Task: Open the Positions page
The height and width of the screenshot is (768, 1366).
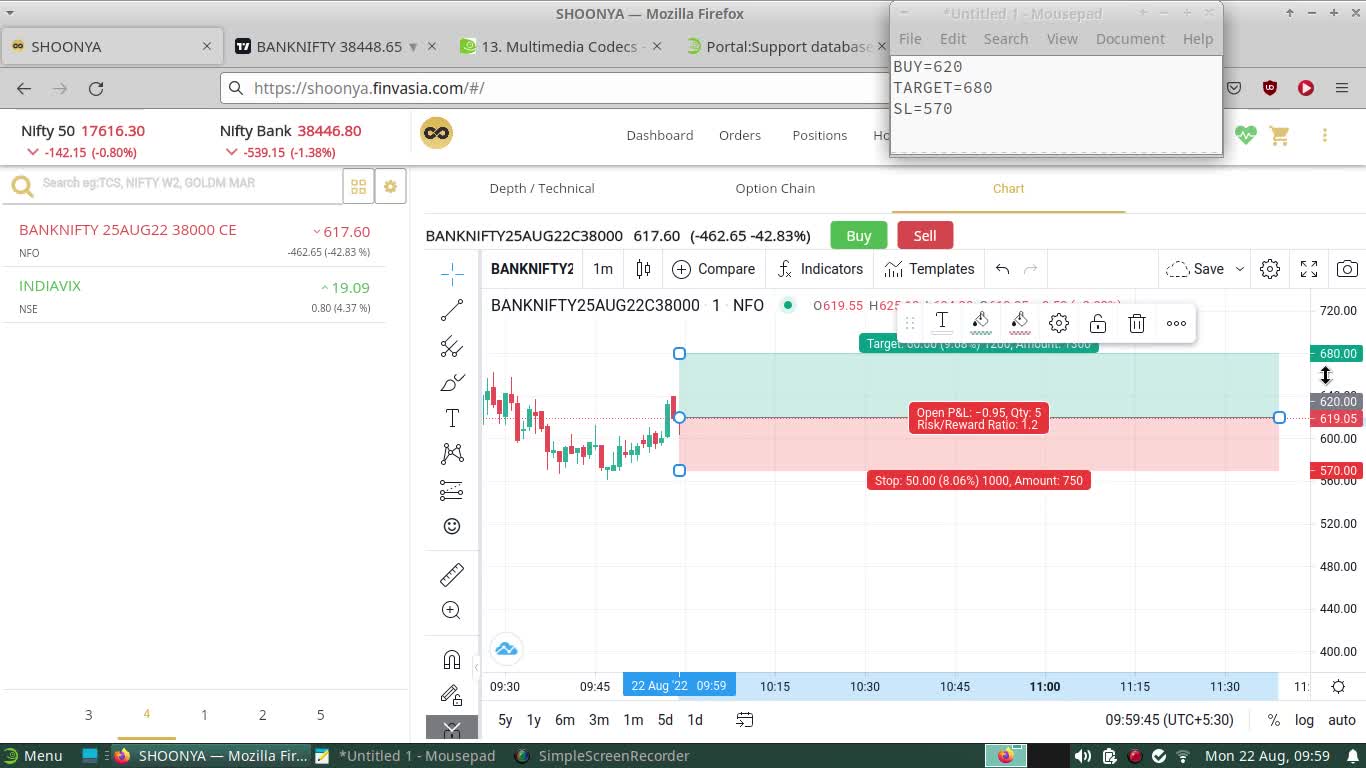Action: (820, 135)
